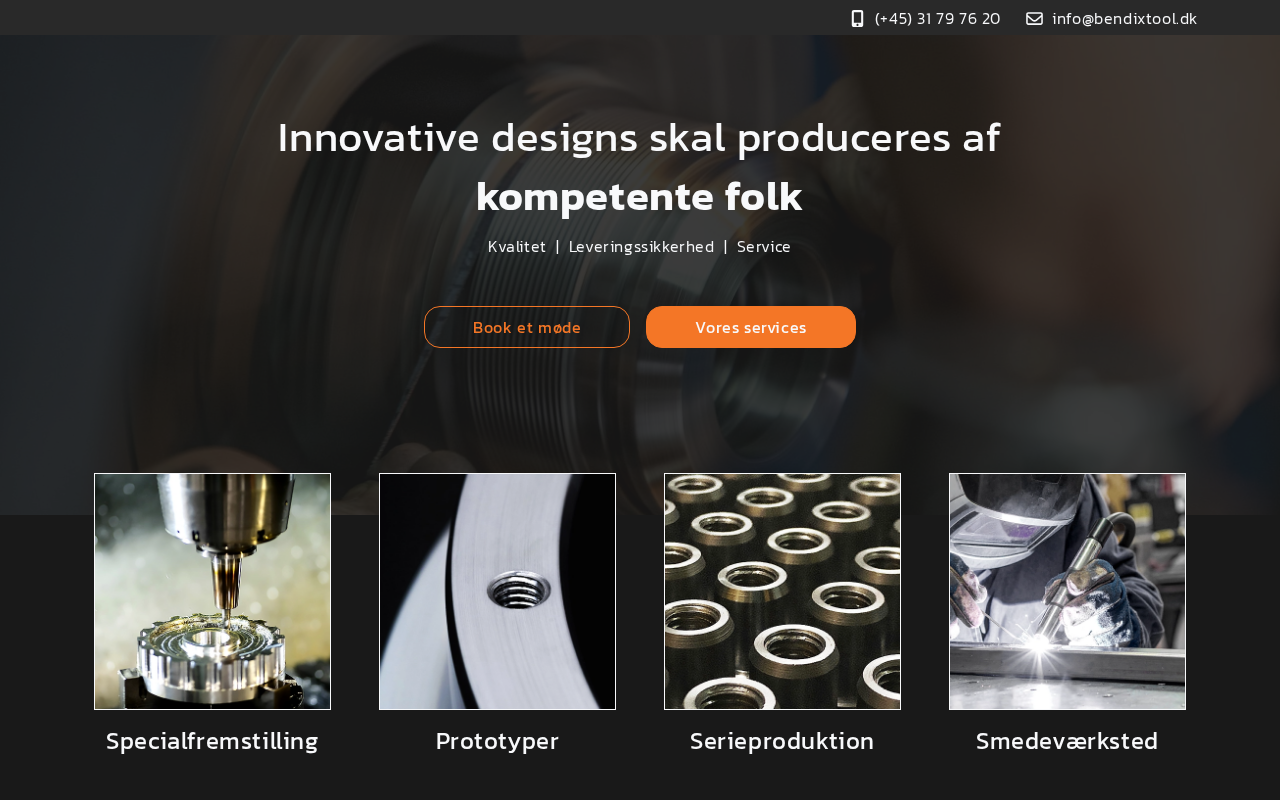Viewport: 1280px width, 800px height.
Task: Click the mobile phone icon in top bar
Action: pos(857,18)
